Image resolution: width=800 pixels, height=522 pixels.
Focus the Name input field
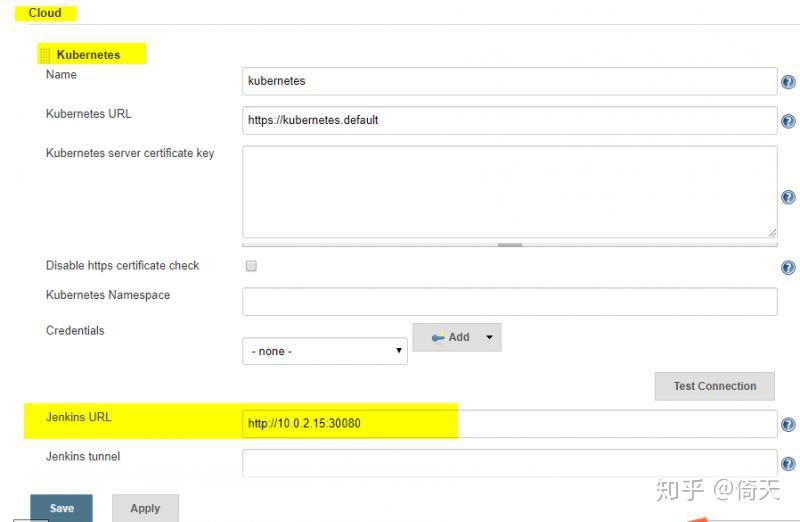[x=510, y=81]
